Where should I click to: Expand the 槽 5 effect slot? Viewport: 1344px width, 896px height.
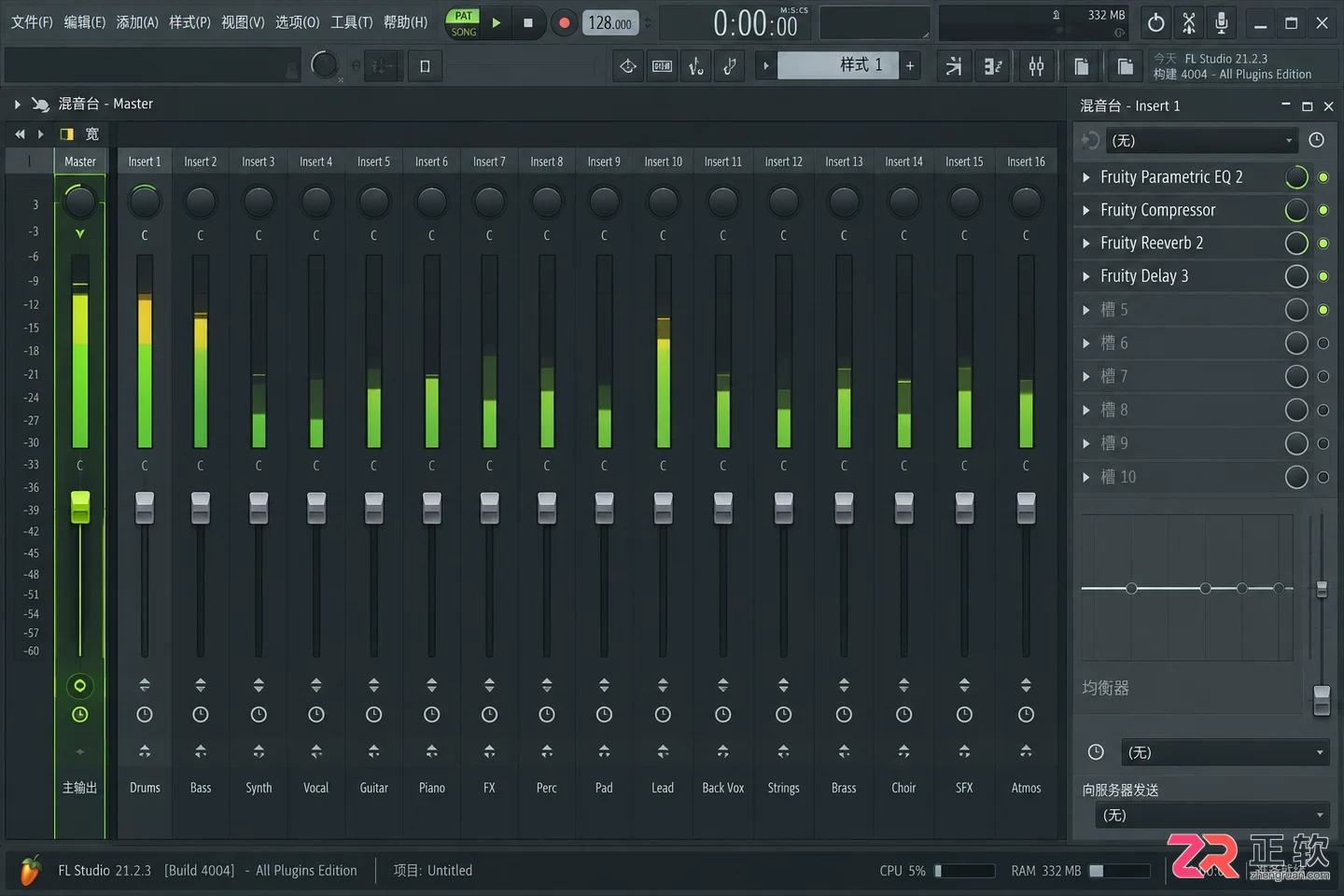pos(1085,310)
